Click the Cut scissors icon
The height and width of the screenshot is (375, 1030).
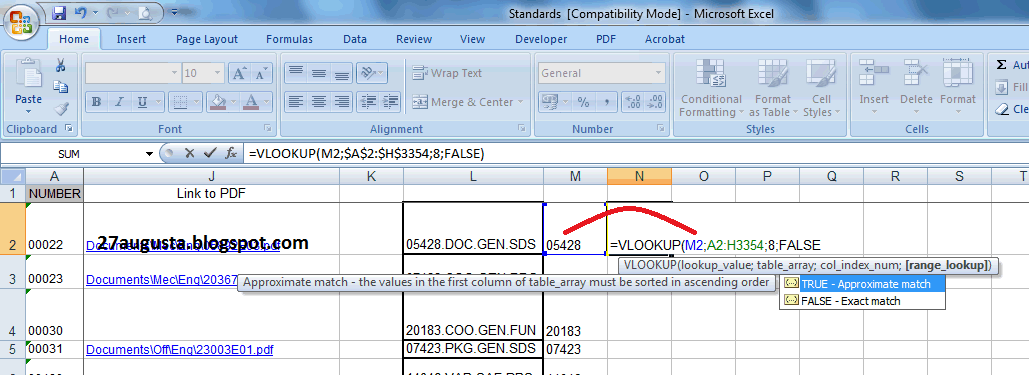tap(60, 64)
